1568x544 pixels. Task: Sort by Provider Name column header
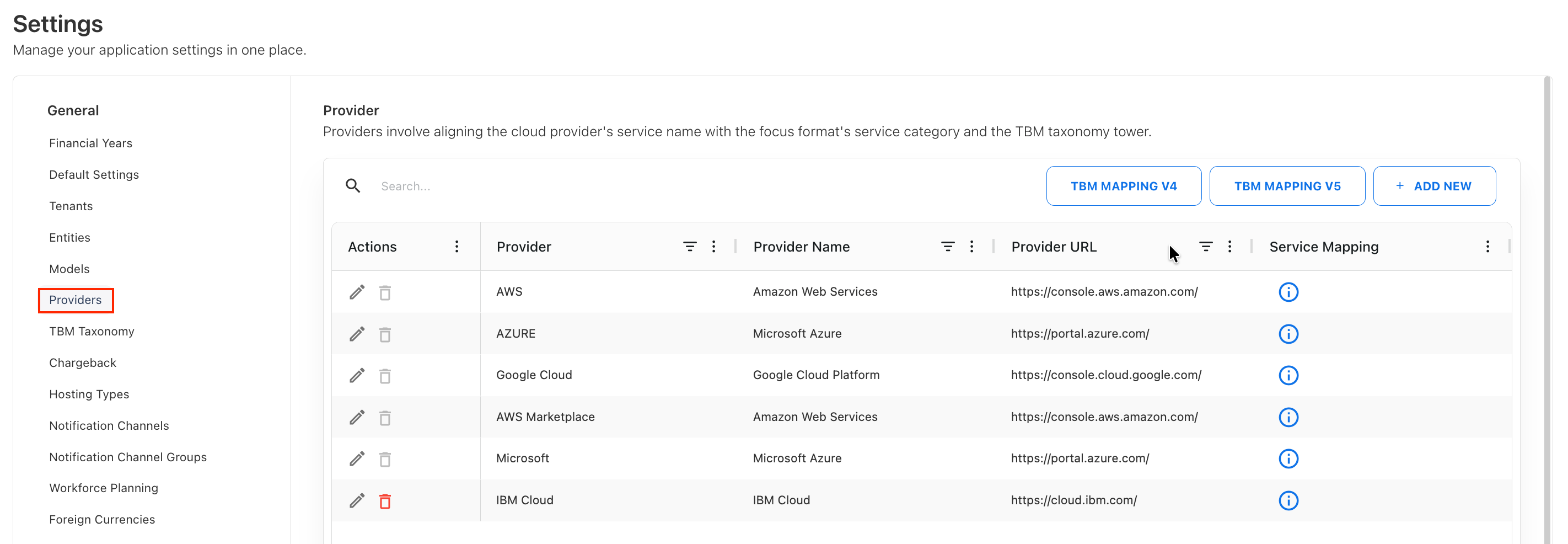pyautogui.click(x=801, y=247)
